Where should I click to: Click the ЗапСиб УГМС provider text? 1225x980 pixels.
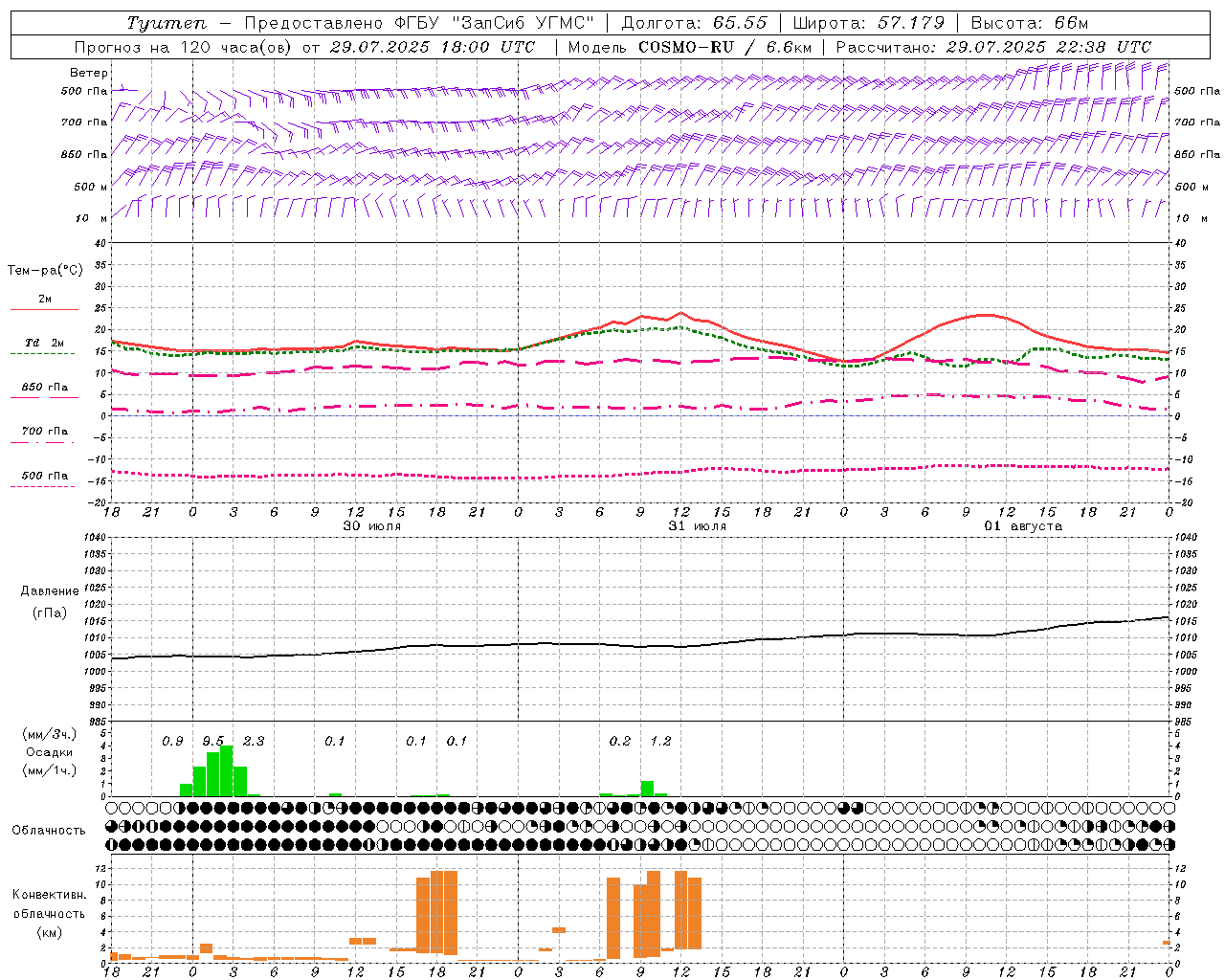522,23
